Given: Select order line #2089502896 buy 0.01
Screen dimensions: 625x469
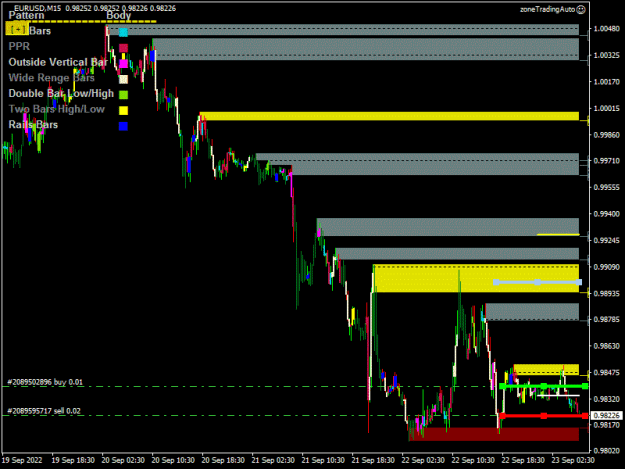Looking at the screenshot, I should point(45,382).
